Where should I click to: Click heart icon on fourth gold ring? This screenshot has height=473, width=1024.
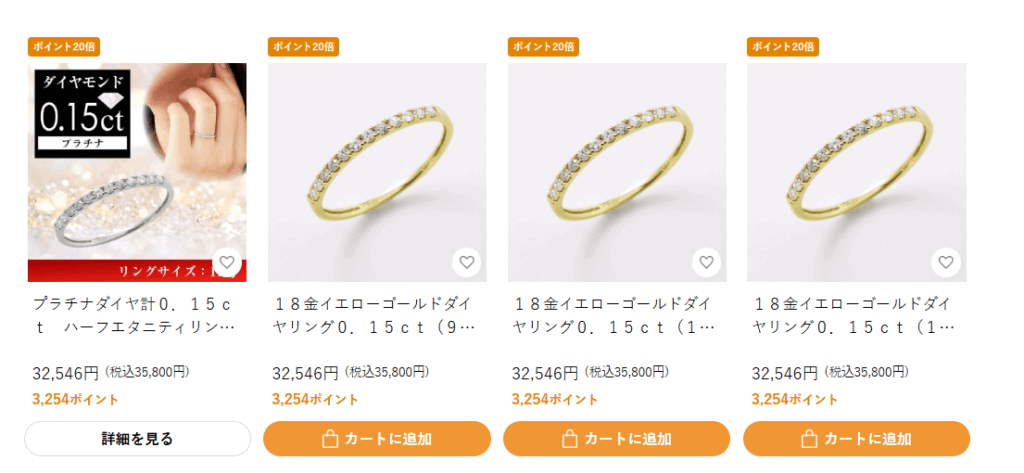pyautogui.click(x=946, y=263)
